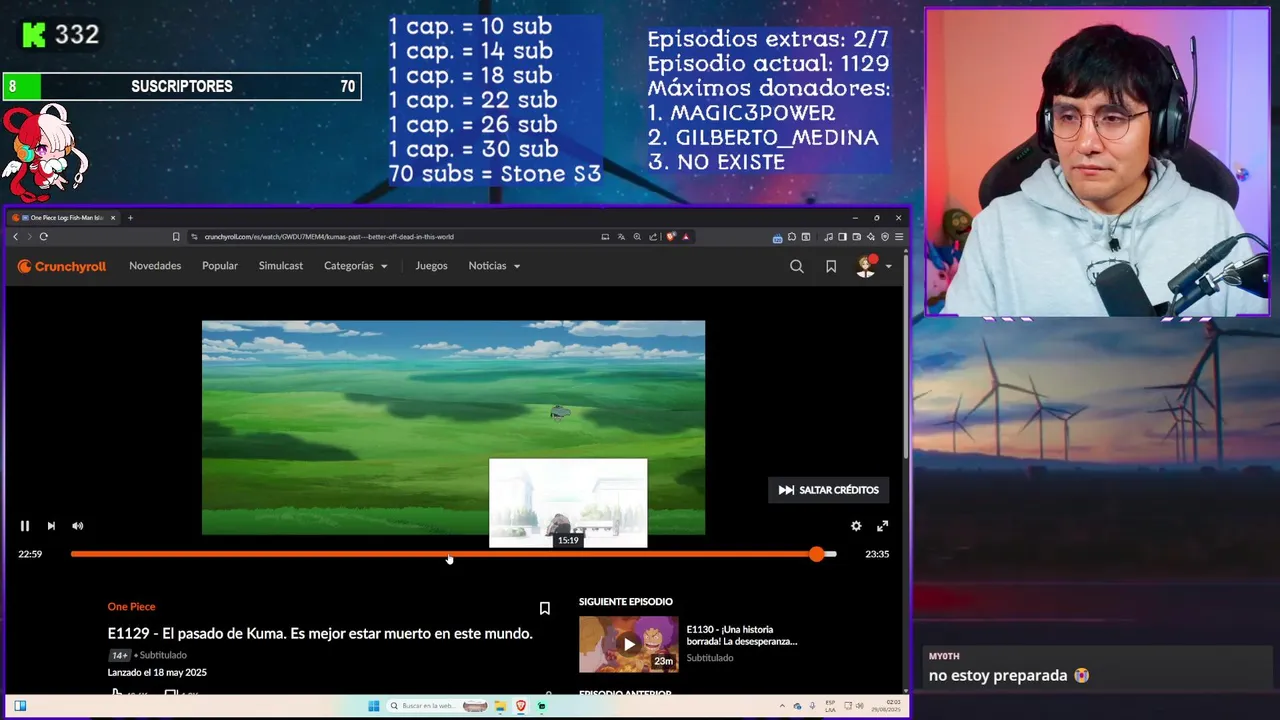
Task: Open the video player settings gear
Action: click(x=856, y=526)
